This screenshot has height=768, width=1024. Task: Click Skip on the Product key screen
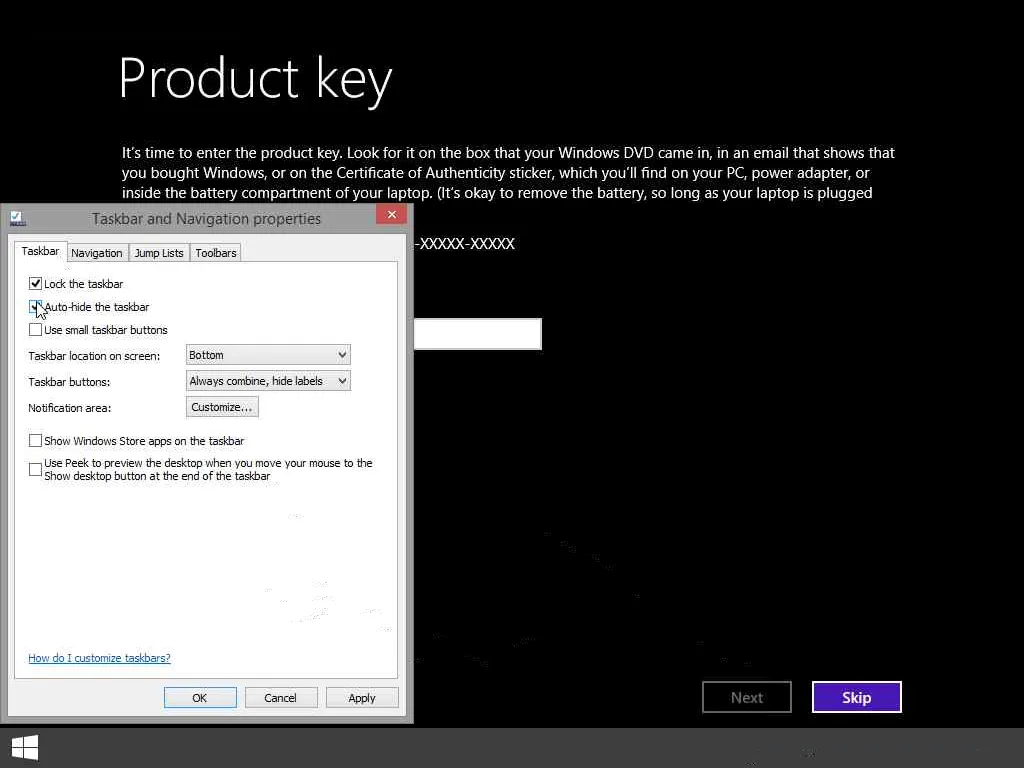point(857,697)
